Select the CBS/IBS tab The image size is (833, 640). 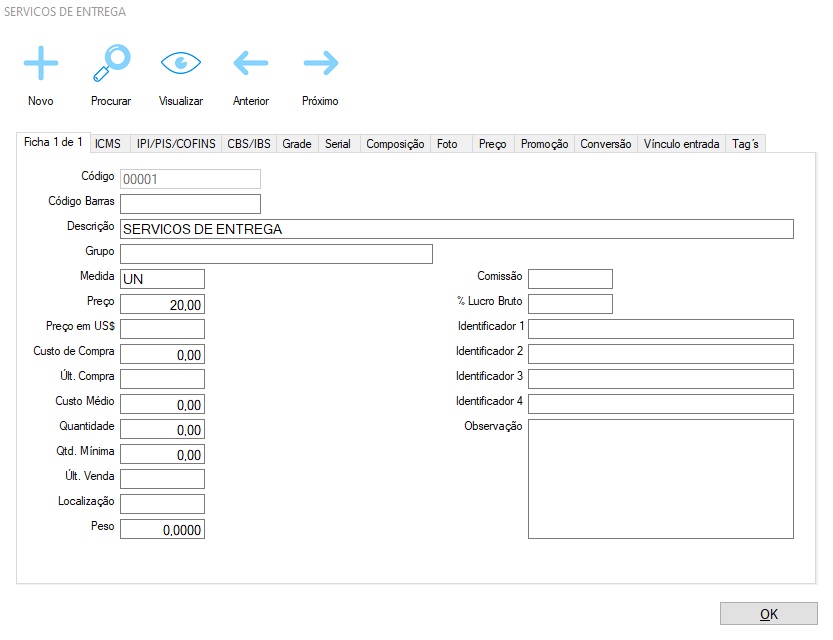point(249,144)
